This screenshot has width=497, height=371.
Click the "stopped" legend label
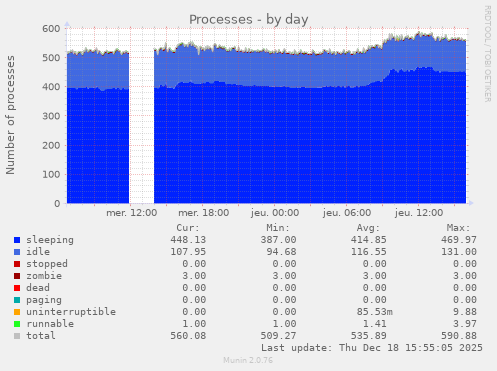(47, 264)
